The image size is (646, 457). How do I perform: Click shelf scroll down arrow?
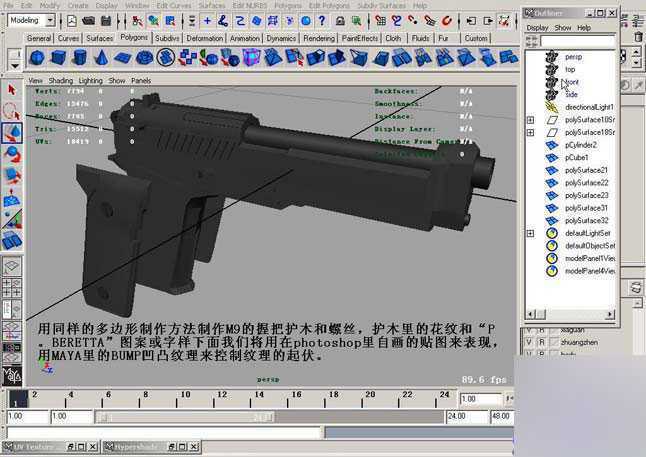click(x=637, y=63)
